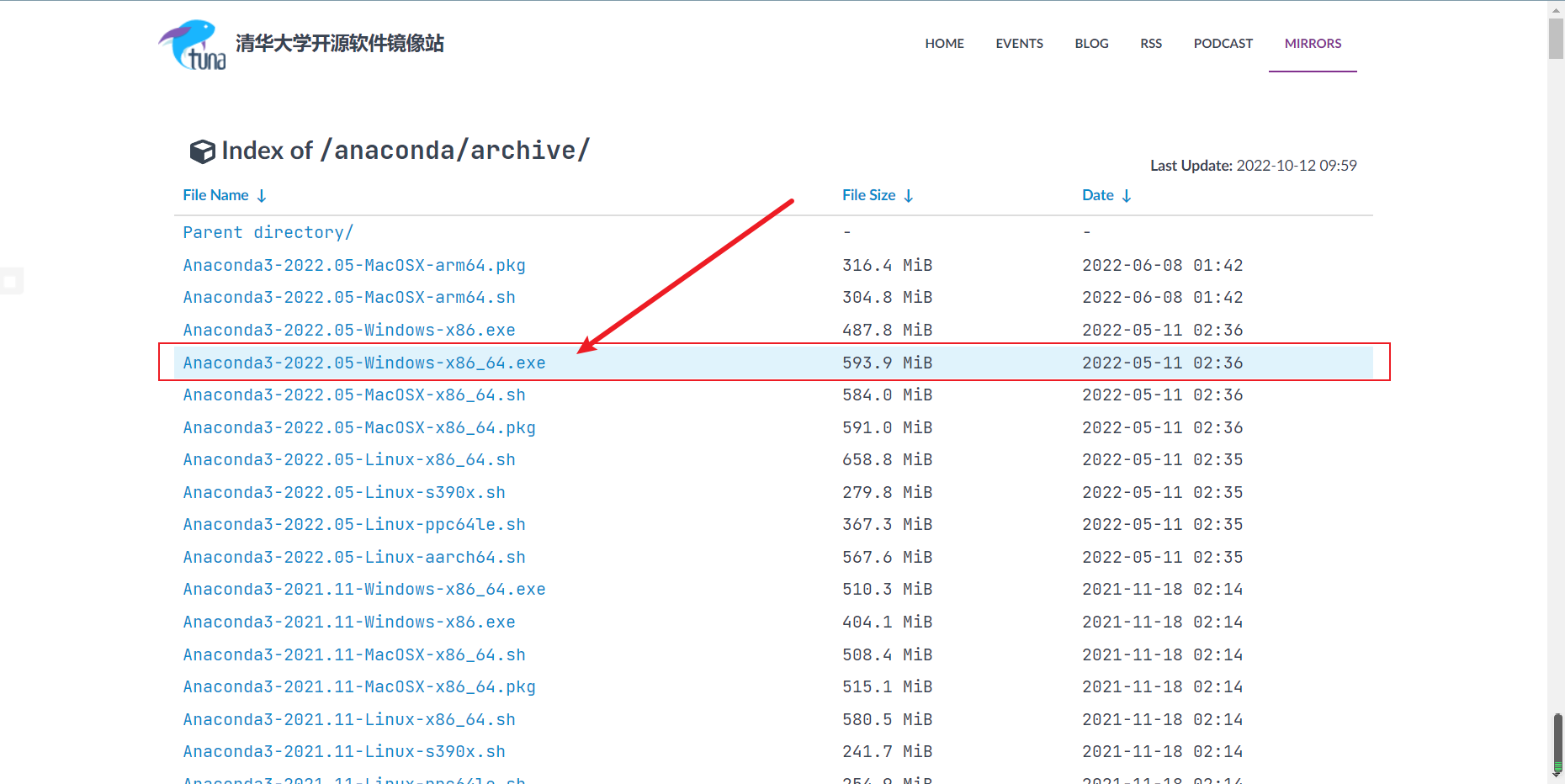Screen dimensions: 1565x784
Task: Click the package box icon beside Index of
Action: [202, 151]
